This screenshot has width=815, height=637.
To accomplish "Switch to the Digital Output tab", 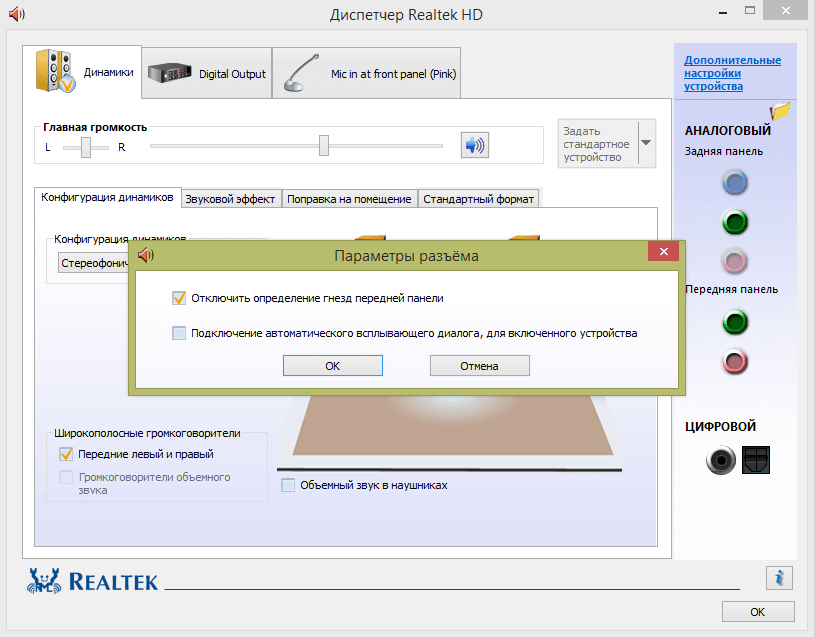I will pos(207,74).
